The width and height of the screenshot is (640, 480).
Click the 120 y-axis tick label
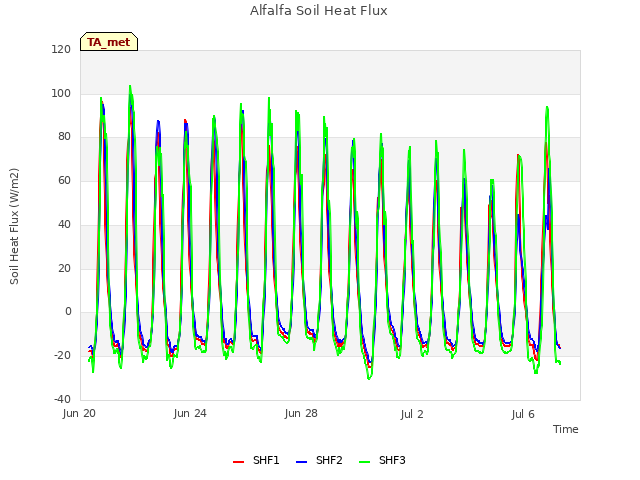(x=61, y=49)
